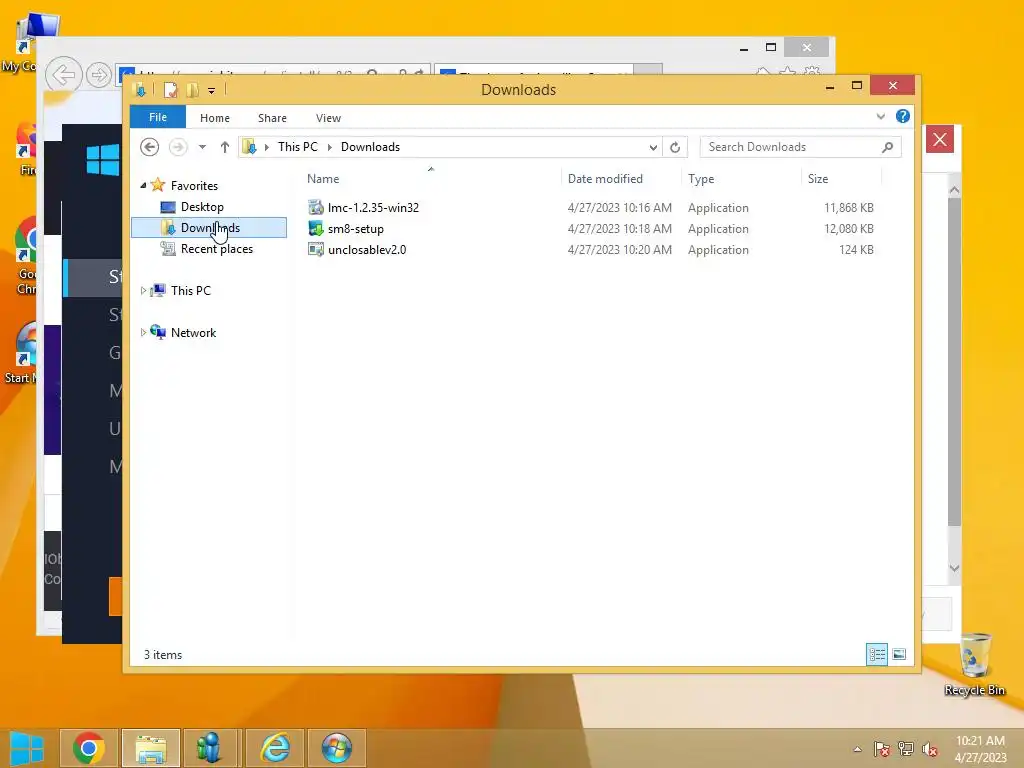
Task: Open the File menu tab
Action: [157, 118]
